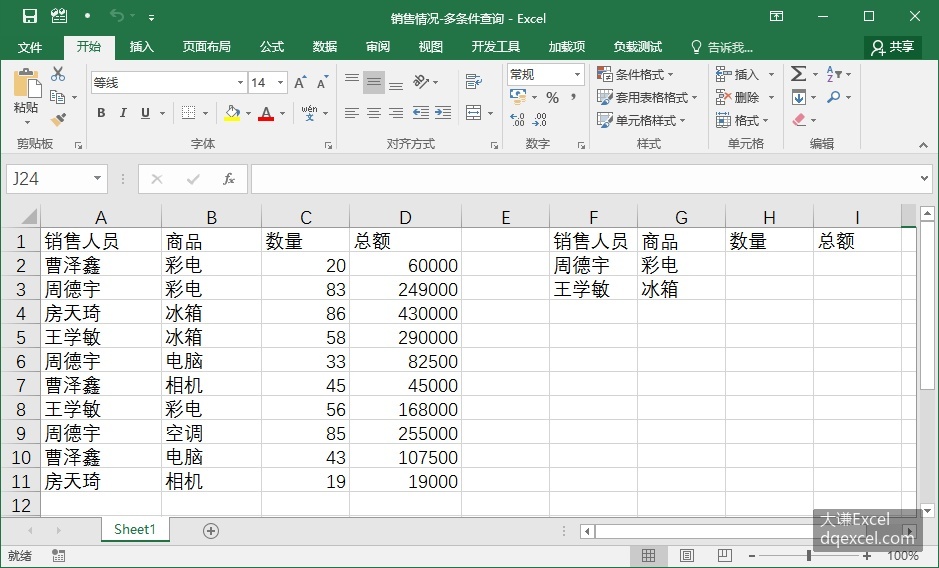Open the 套用表格格式 dropdown
The height and width of the screenshot is (568, 939).
[x=647, y=97]
